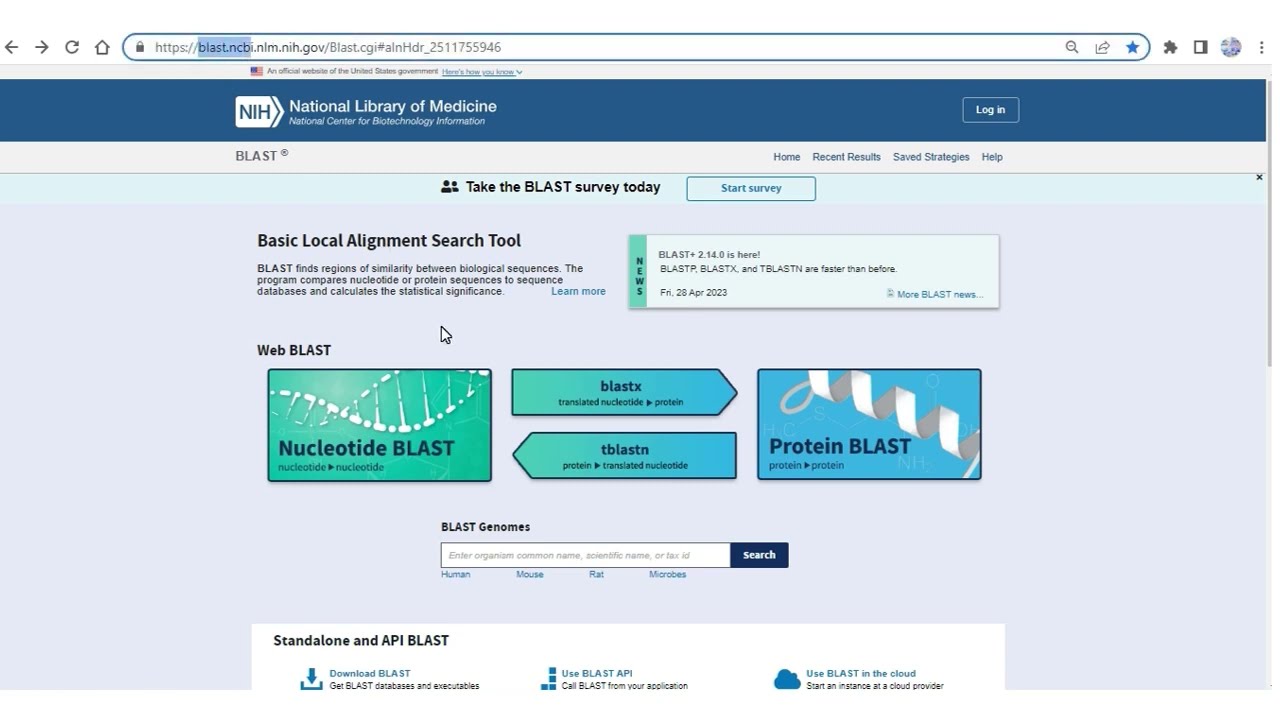Image resolution: width=1280 pixels, height=720 pixels.
Task: Launch Nucleotide BLAST
Action: 379,425
